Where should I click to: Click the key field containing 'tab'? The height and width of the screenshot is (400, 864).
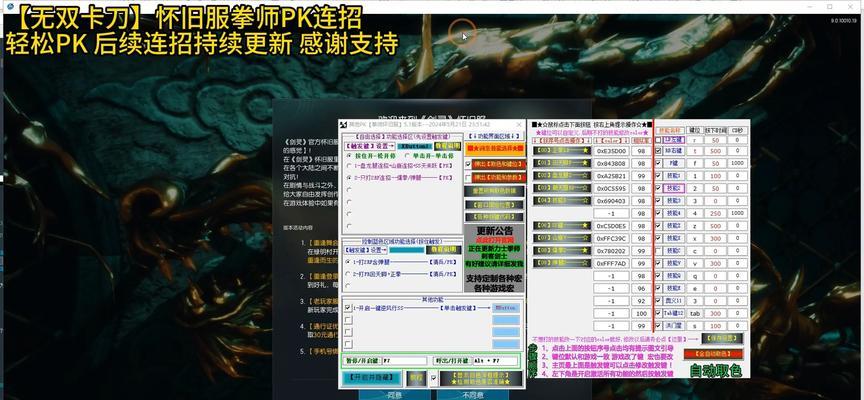[x=695, y=313]
